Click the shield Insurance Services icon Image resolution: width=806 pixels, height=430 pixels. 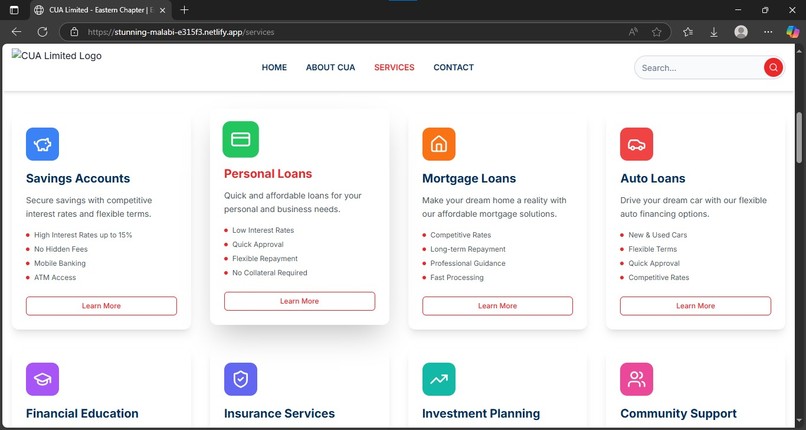pos(241,379)
